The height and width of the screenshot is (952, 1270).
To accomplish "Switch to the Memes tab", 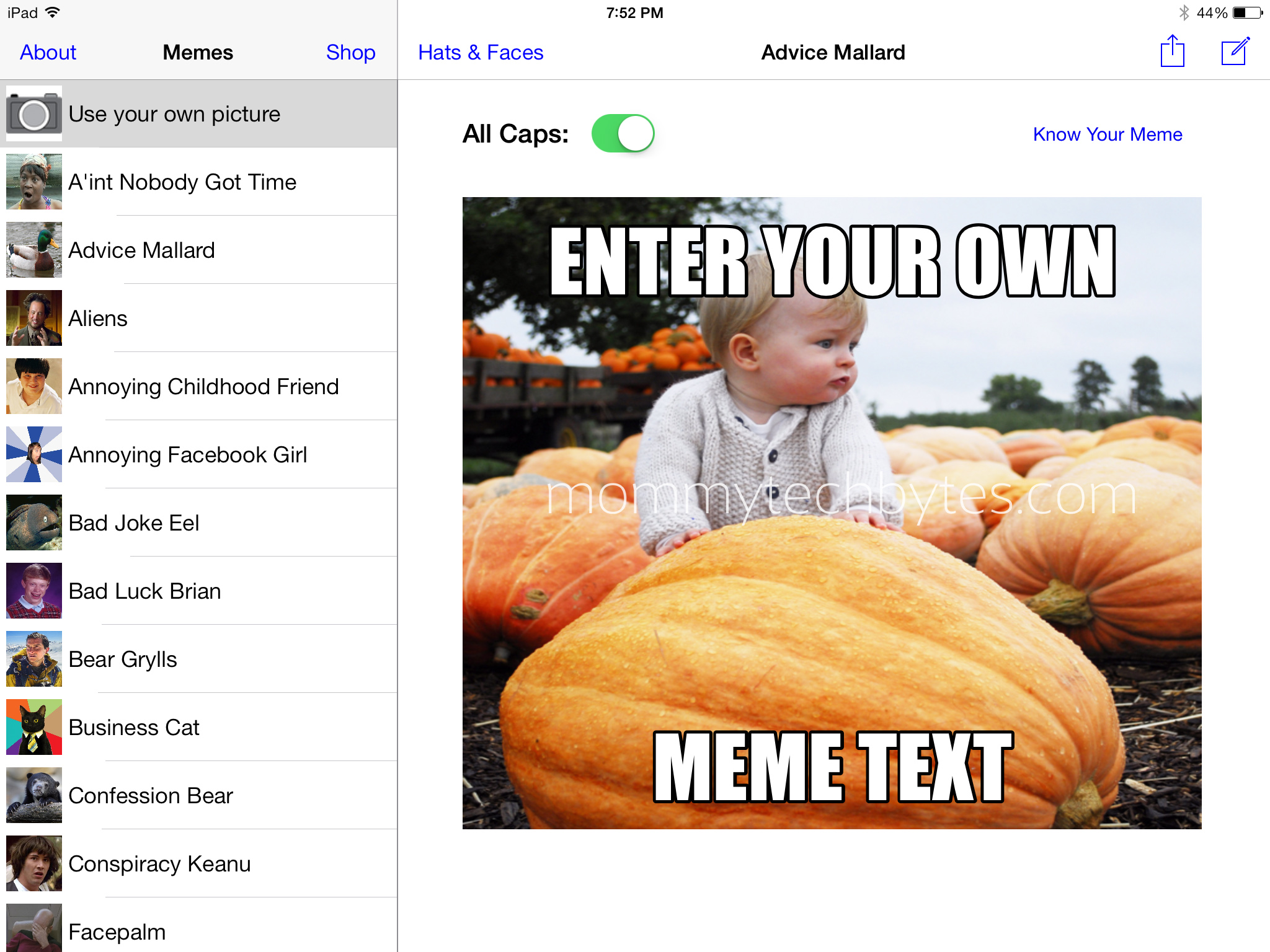I will click(x=197, y=51).
